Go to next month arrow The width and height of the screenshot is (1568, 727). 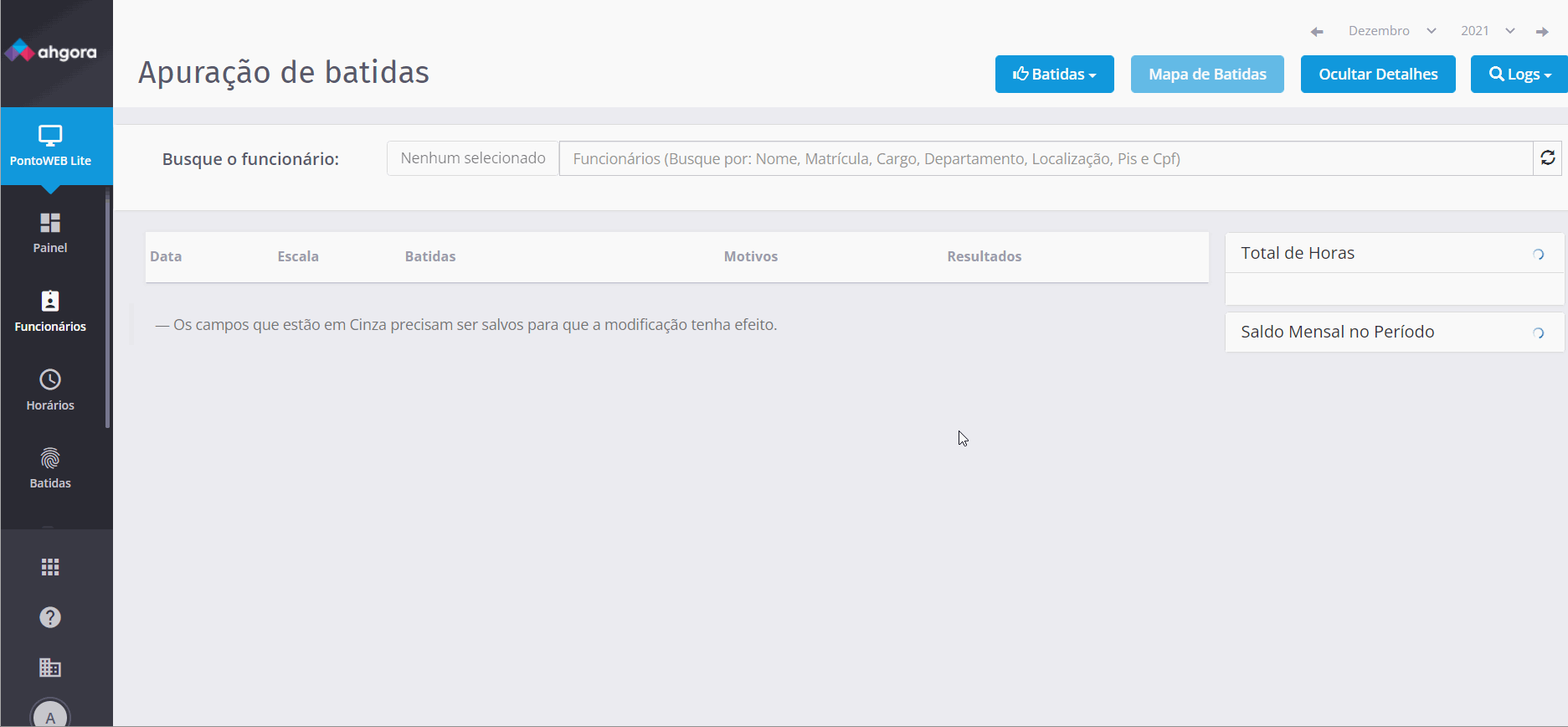click(1542, 32)
